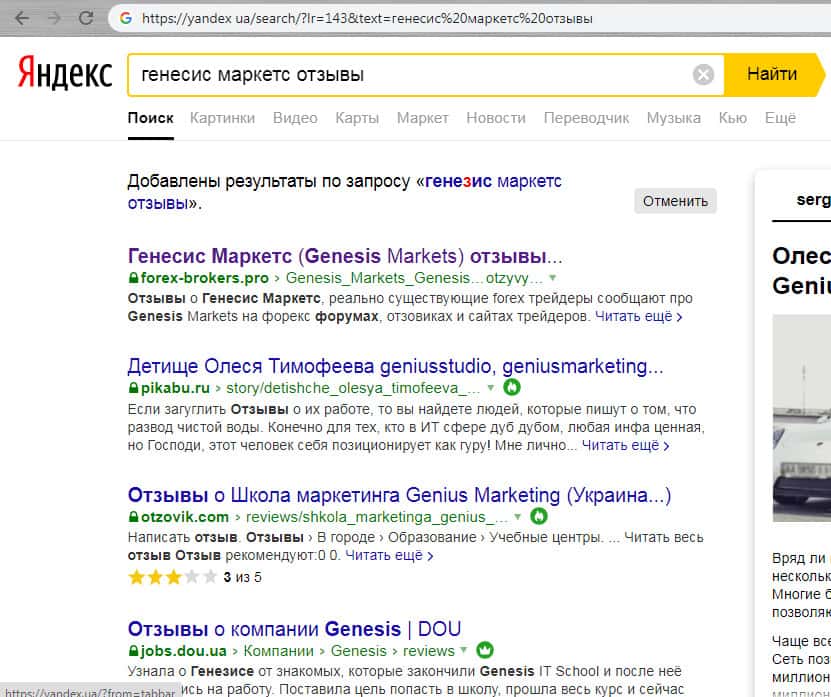This screenshot has height=697, width=831.
Task: Reload the page with the refresh icon
Action: (x=86, y=18)
